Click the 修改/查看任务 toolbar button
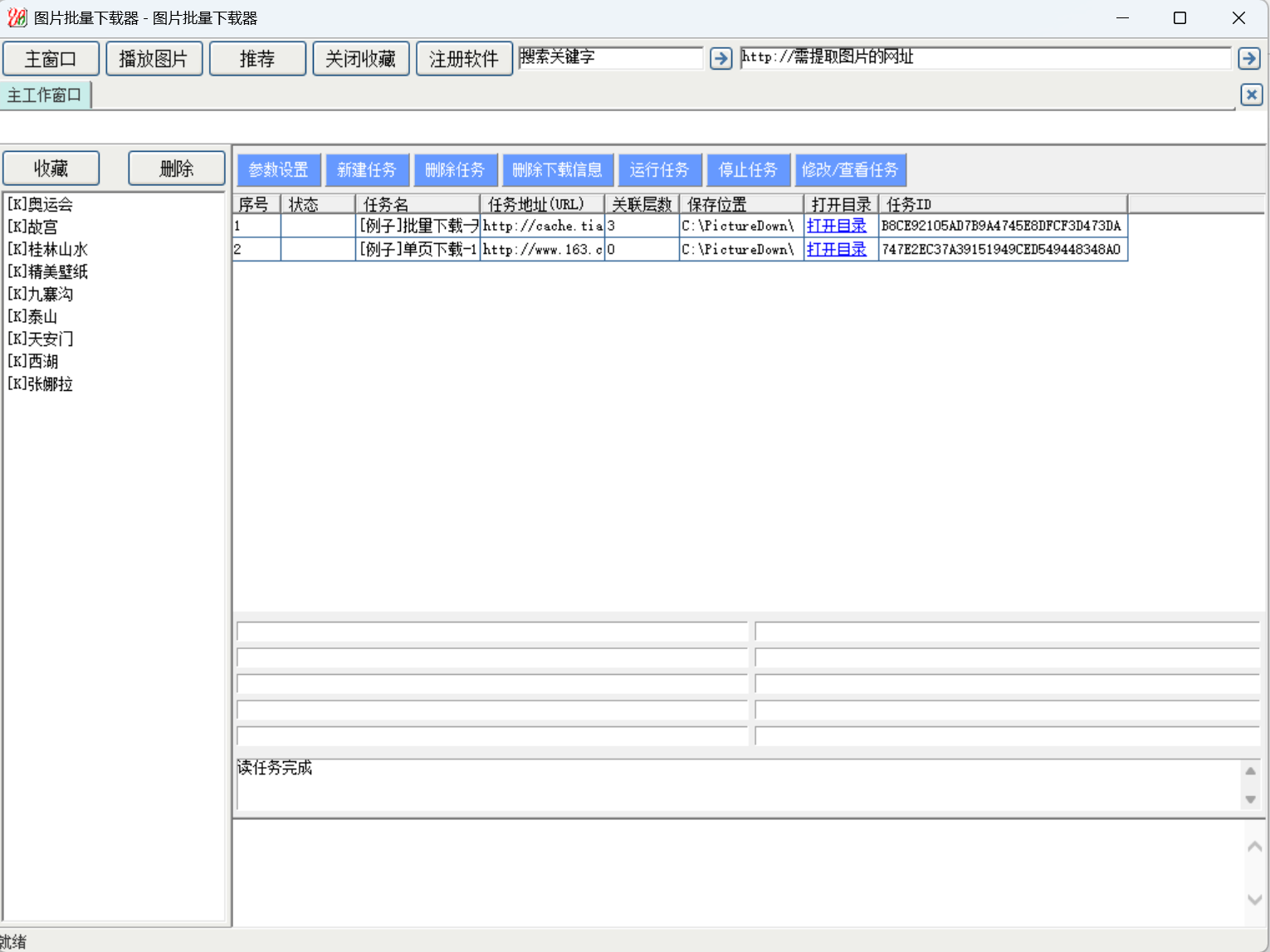The height and width of the screenshot is (952, 1270). pyautogui.click(x=850, y=170)
